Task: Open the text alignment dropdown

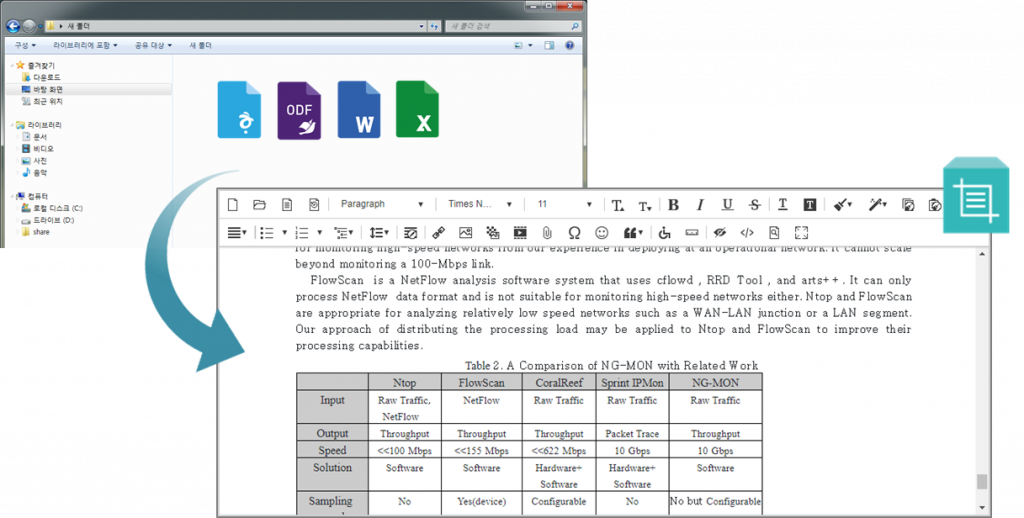Action: (236, 233)
